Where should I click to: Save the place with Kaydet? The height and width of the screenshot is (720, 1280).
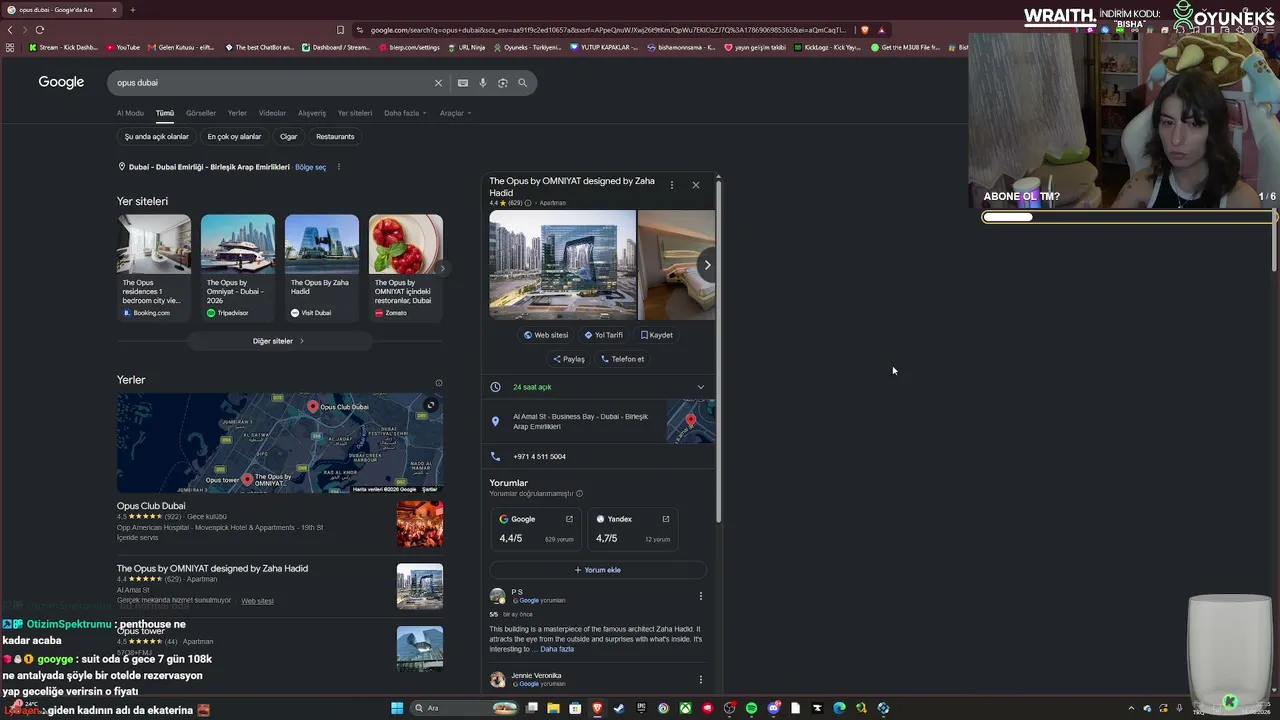tap(657, 335)
